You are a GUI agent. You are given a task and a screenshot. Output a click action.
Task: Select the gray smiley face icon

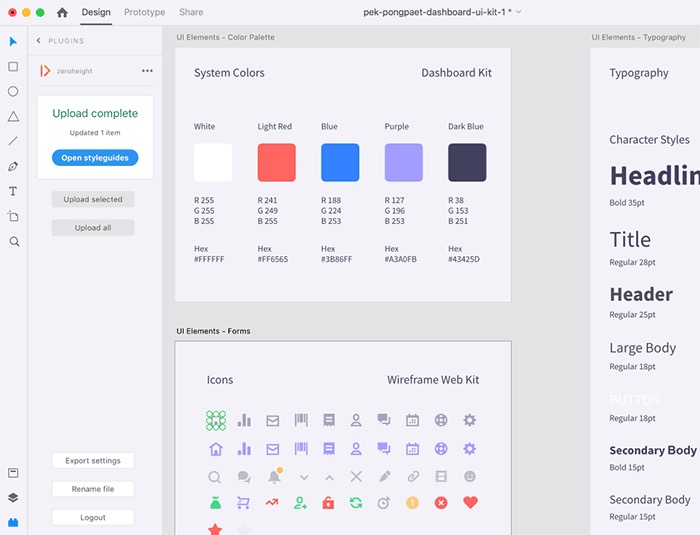click(470, 476)
